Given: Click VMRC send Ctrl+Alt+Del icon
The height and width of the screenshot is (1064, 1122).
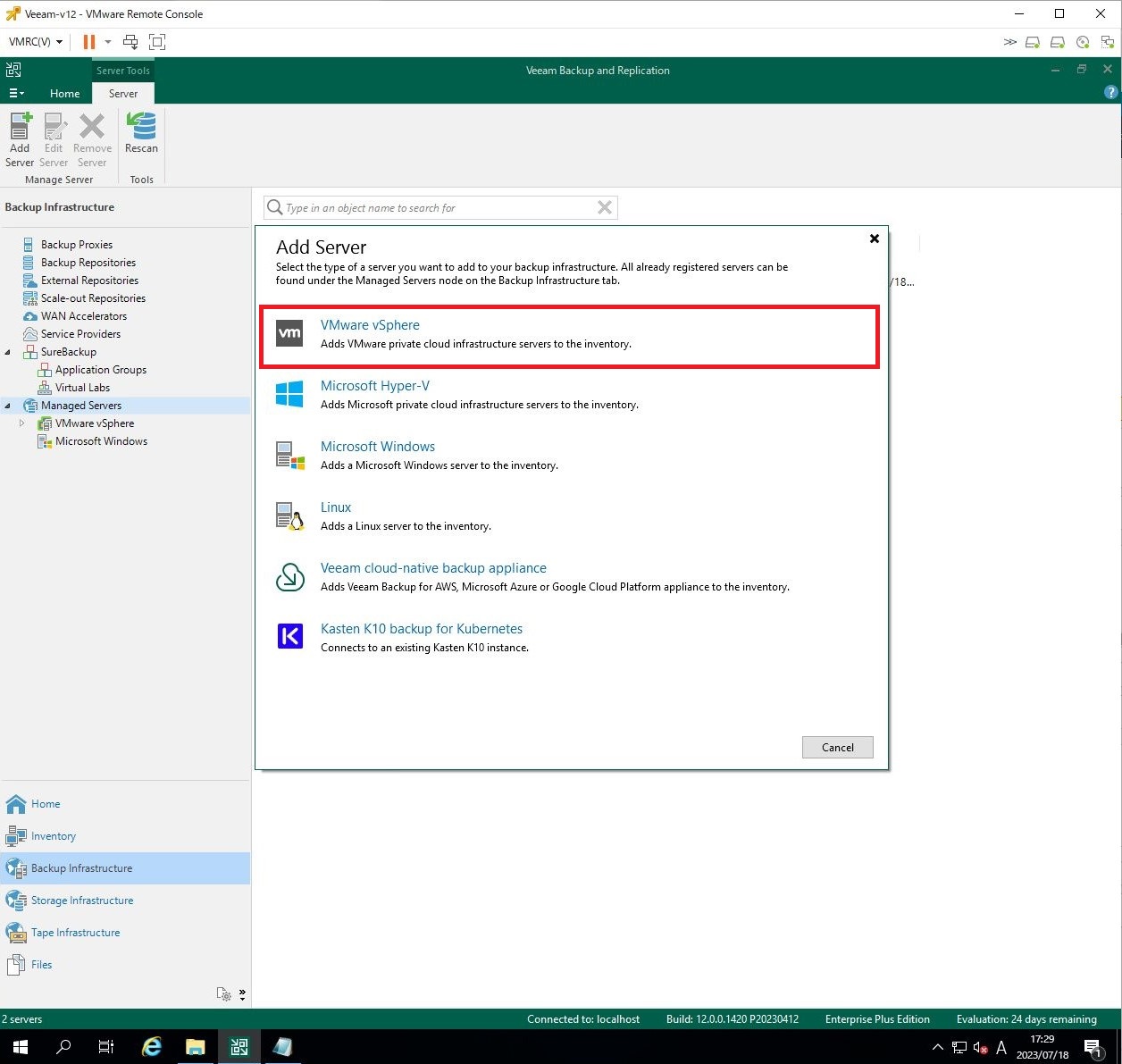Looking at the screenshot, I should (x=130, y=41).
